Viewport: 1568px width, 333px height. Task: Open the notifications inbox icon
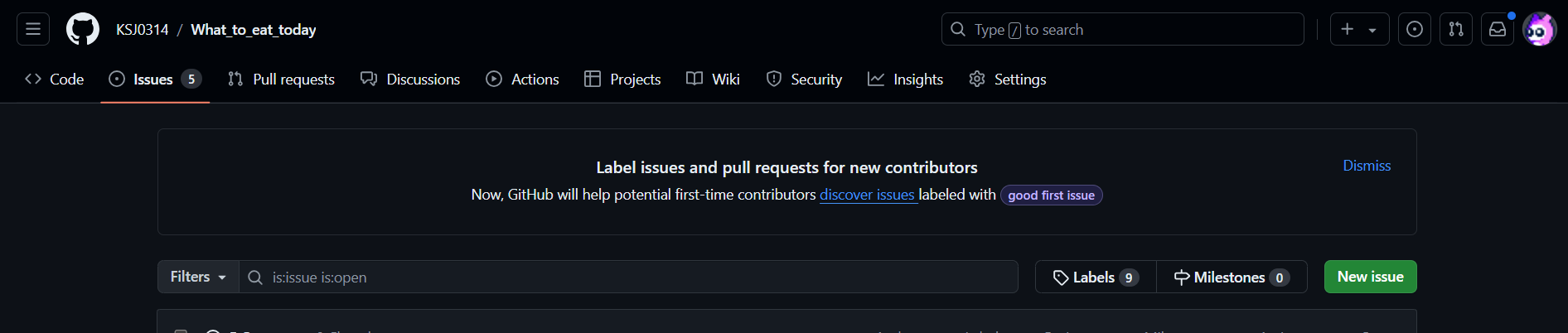coord(1498,29)
